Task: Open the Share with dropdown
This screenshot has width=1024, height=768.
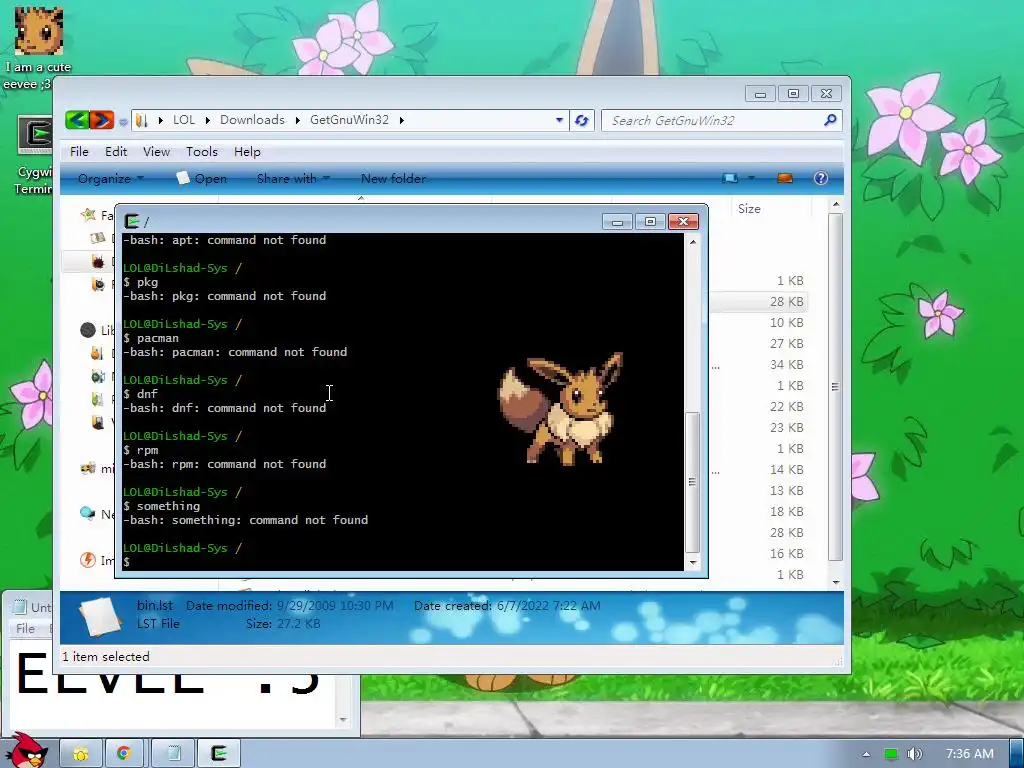Action: pyautogui.click(x=293, y=178)
